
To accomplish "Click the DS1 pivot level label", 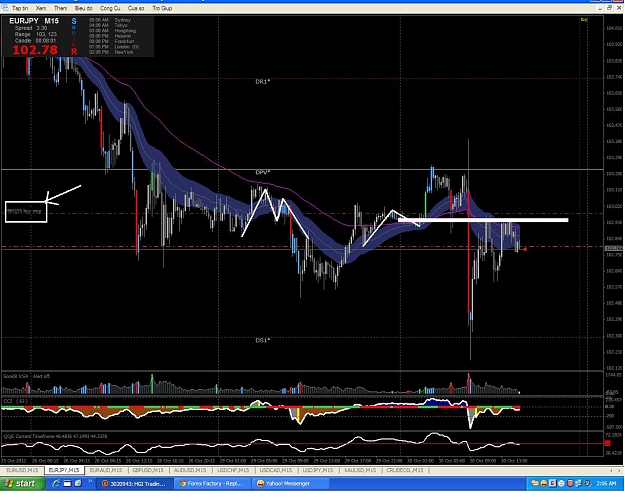I will point(263,340).
